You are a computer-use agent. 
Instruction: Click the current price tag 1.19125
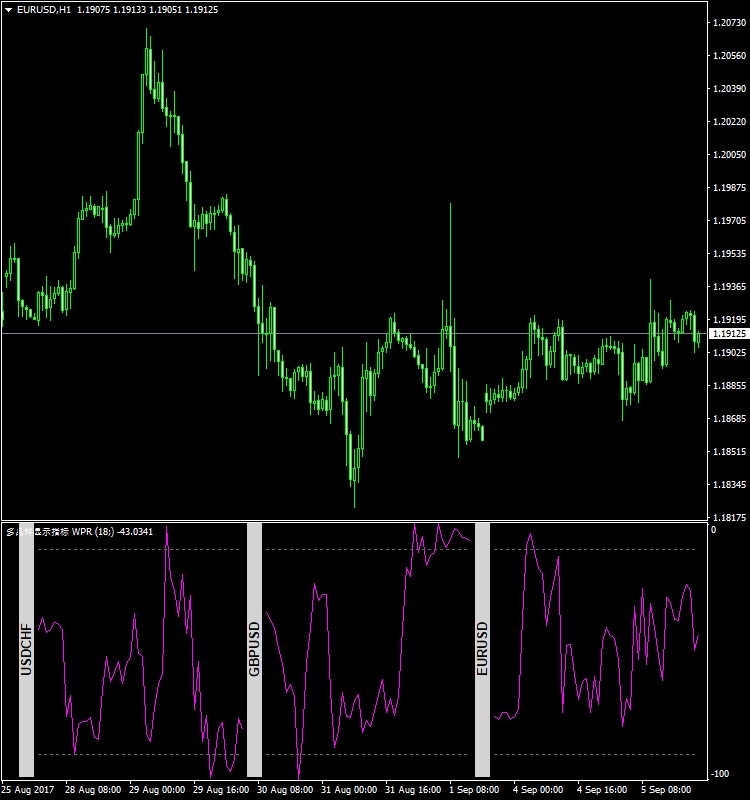[x=727, y=333]
